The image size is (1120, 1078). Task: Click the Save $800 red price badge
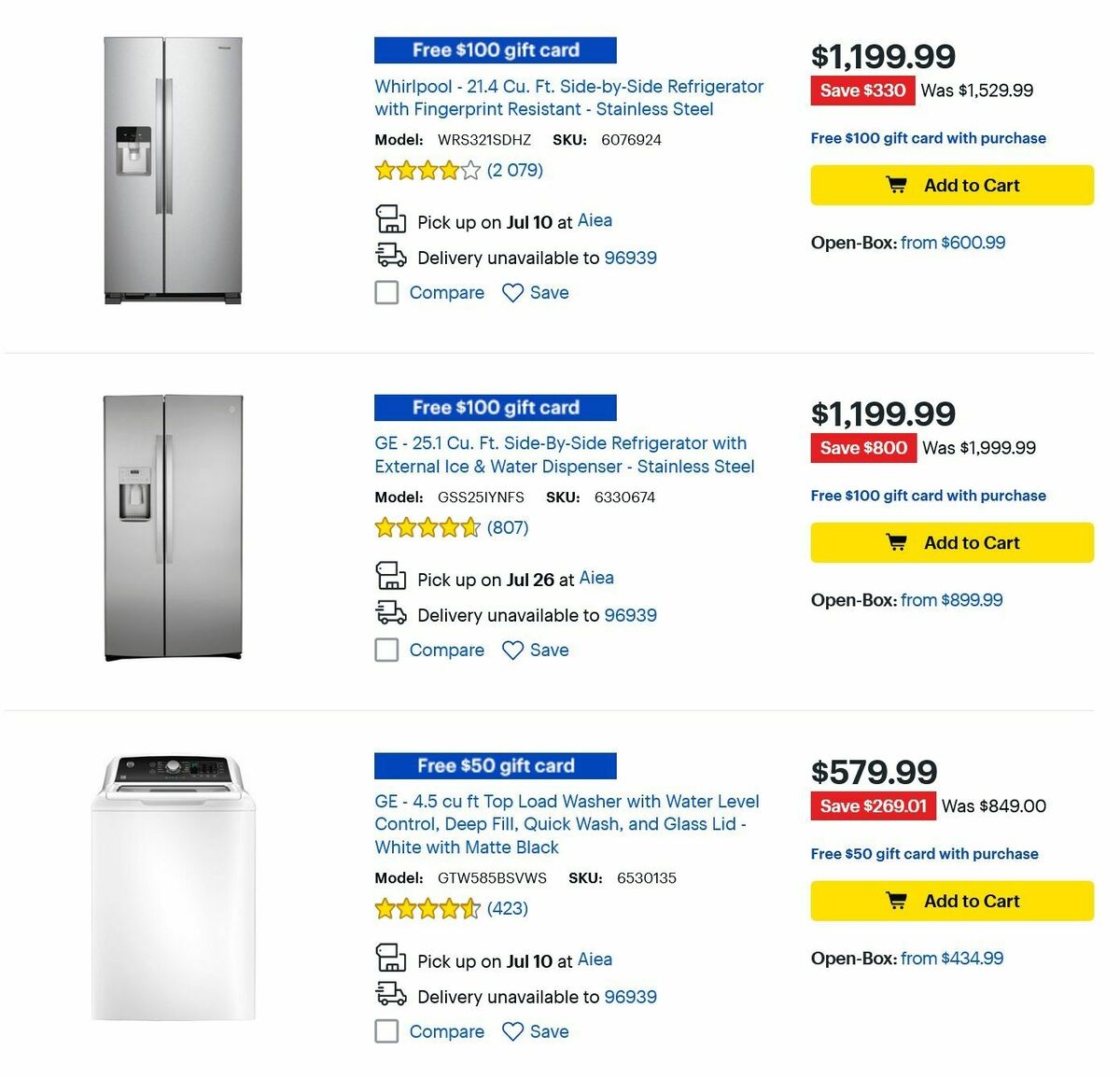pos(863,448)
